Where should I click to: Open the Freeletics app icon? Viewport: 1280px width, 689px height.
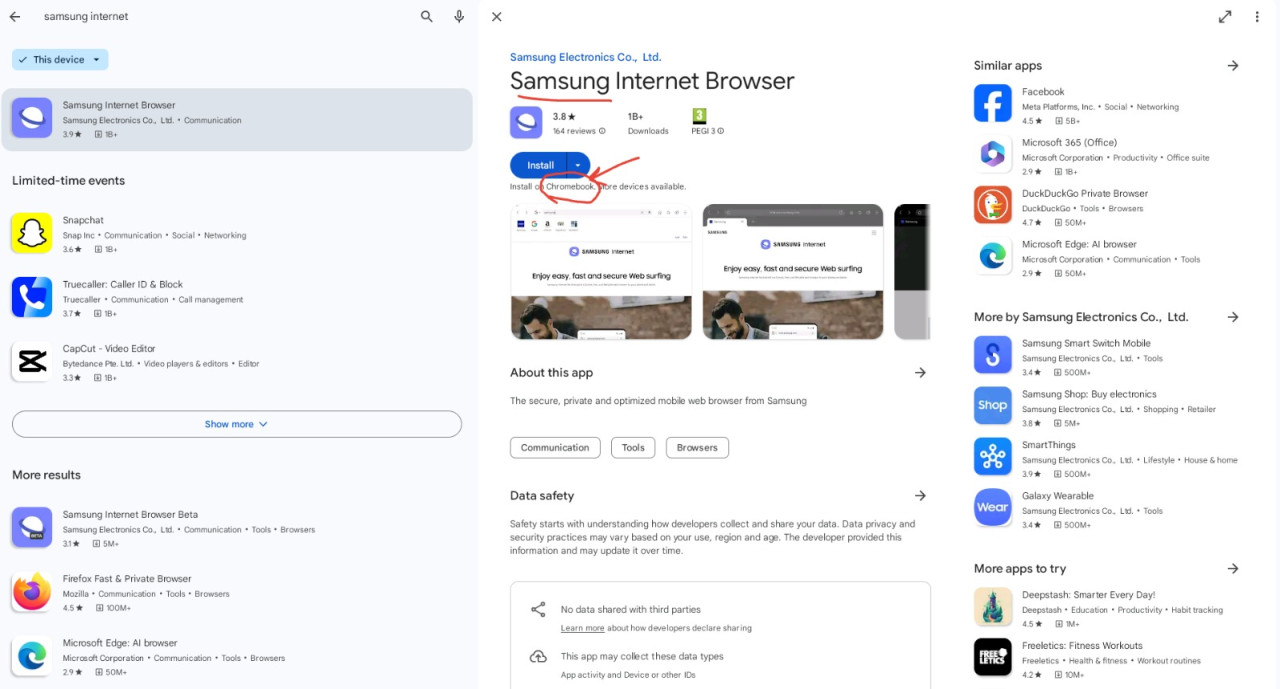(993, 657)
